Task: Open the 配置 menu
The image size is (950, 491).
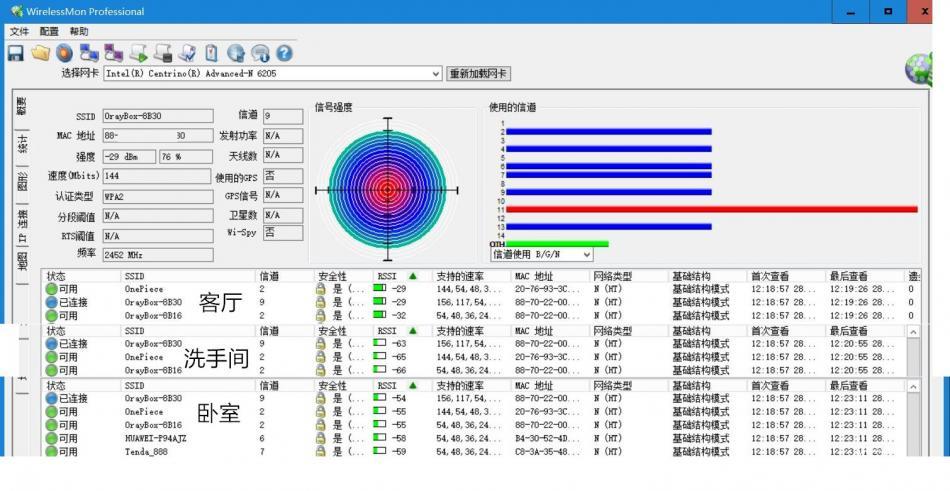Action: point(49,32)
